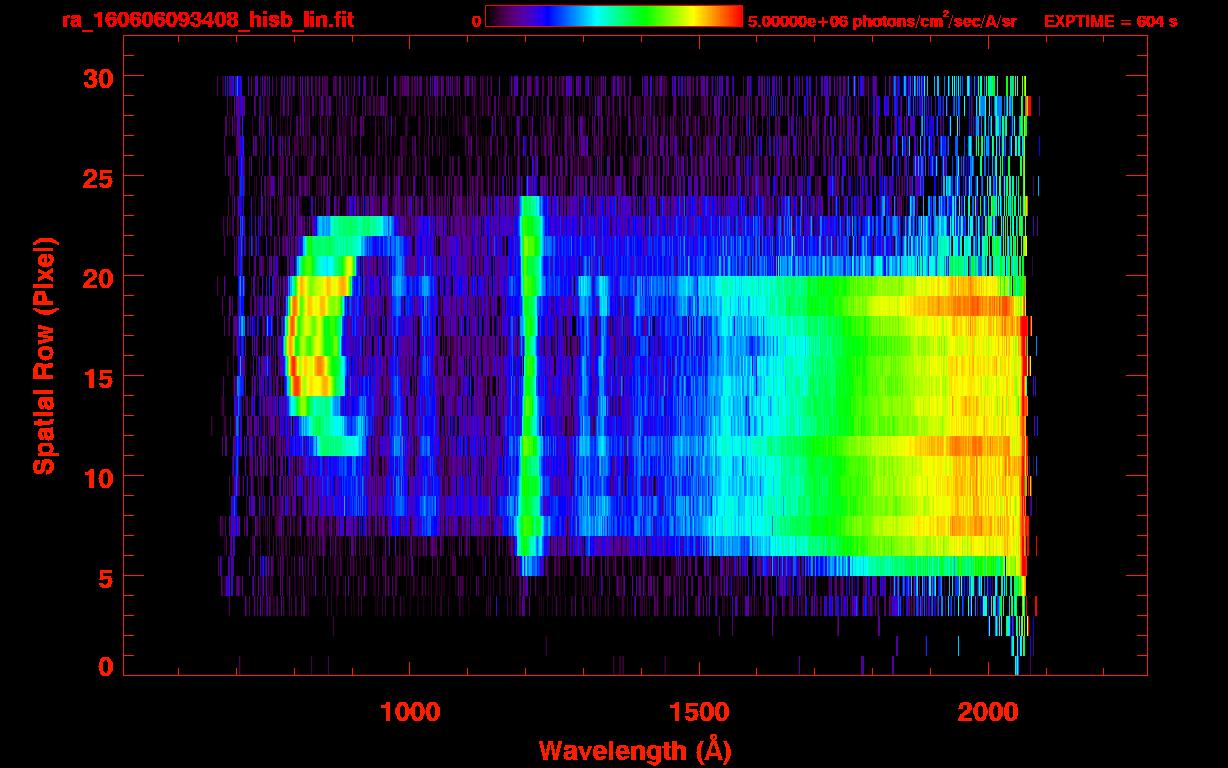Click the file name ra_160606093408_hisb_lin.fit title

tap(207, 20)
